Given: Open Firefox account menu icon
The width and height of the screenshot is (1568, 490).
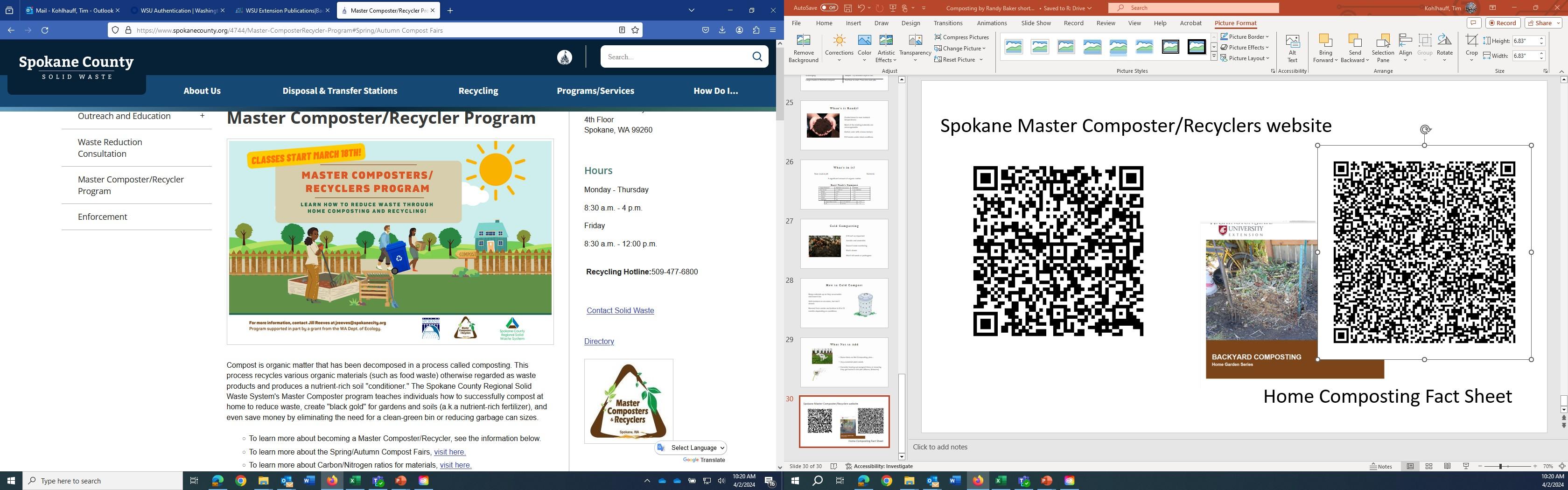Looking at the screenshot, I should [739, 30].
